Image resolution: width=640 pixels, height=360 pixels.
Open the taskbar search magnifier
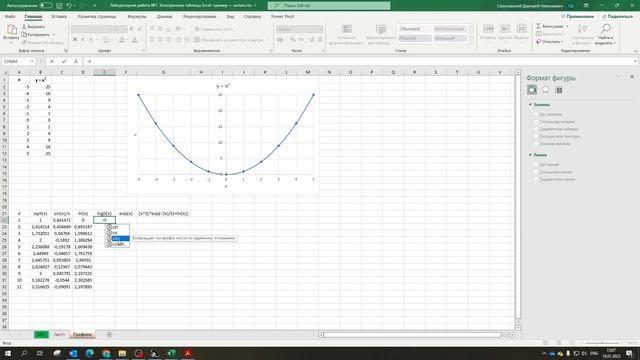coord(24,353)
